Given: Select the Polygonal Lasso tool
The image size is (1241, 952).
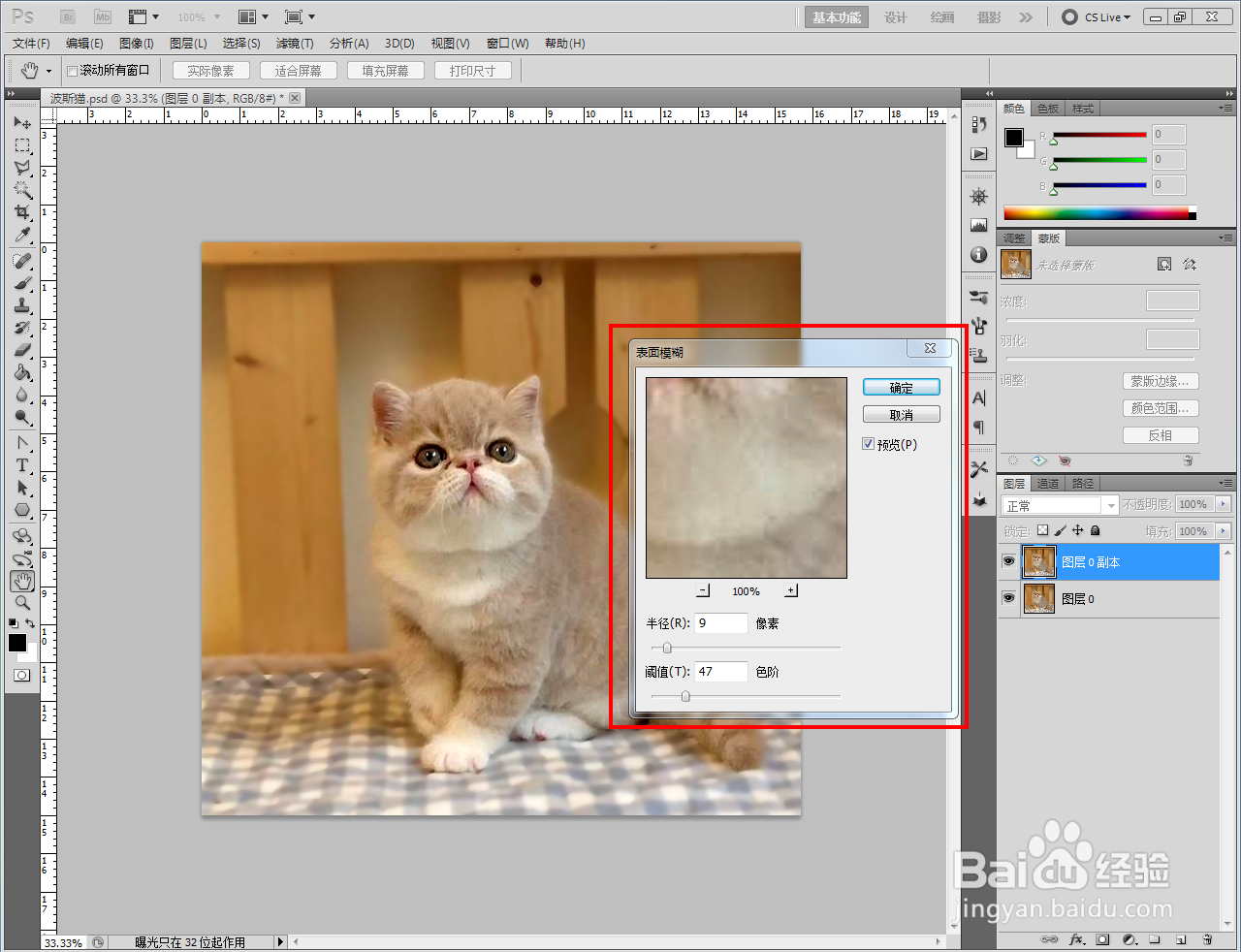Looking at the screenshot, I should [22, 168].
